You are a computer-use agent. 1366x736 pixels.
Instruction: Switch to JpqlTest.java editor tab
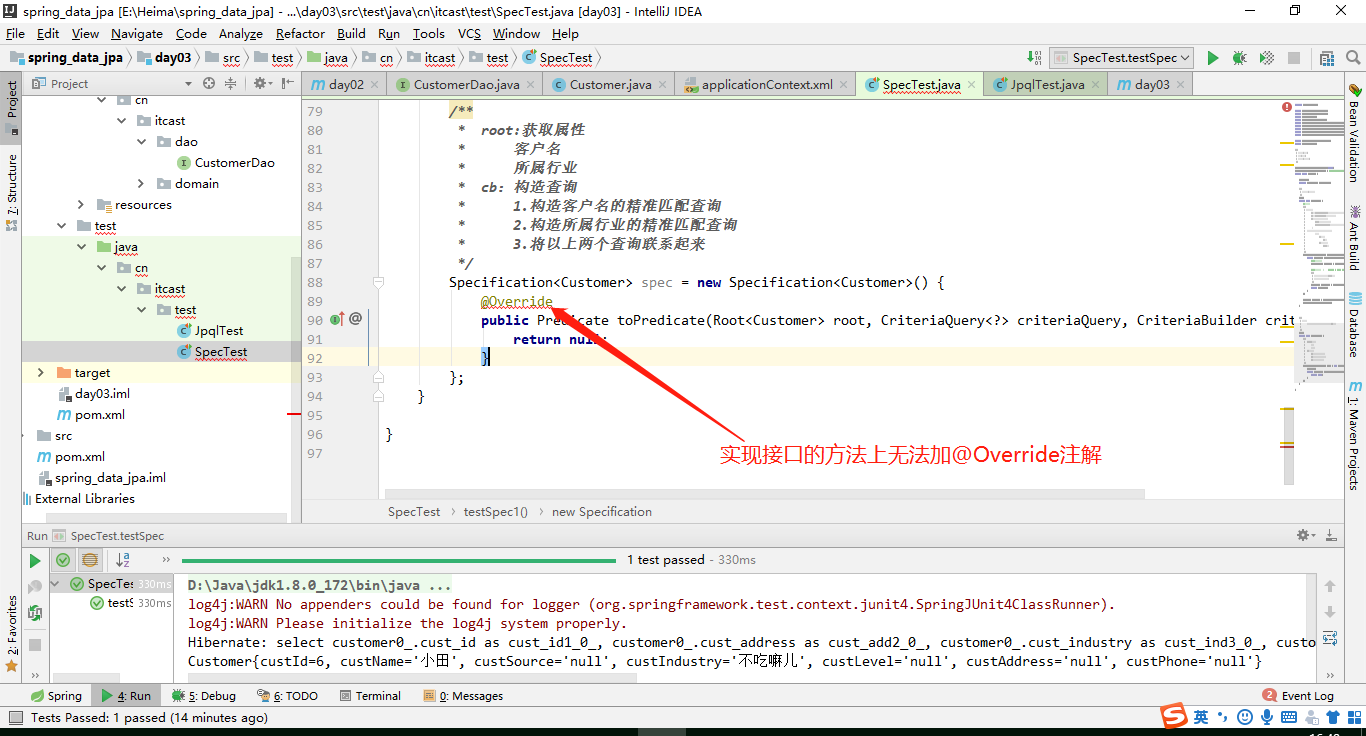pos(1046,84)
